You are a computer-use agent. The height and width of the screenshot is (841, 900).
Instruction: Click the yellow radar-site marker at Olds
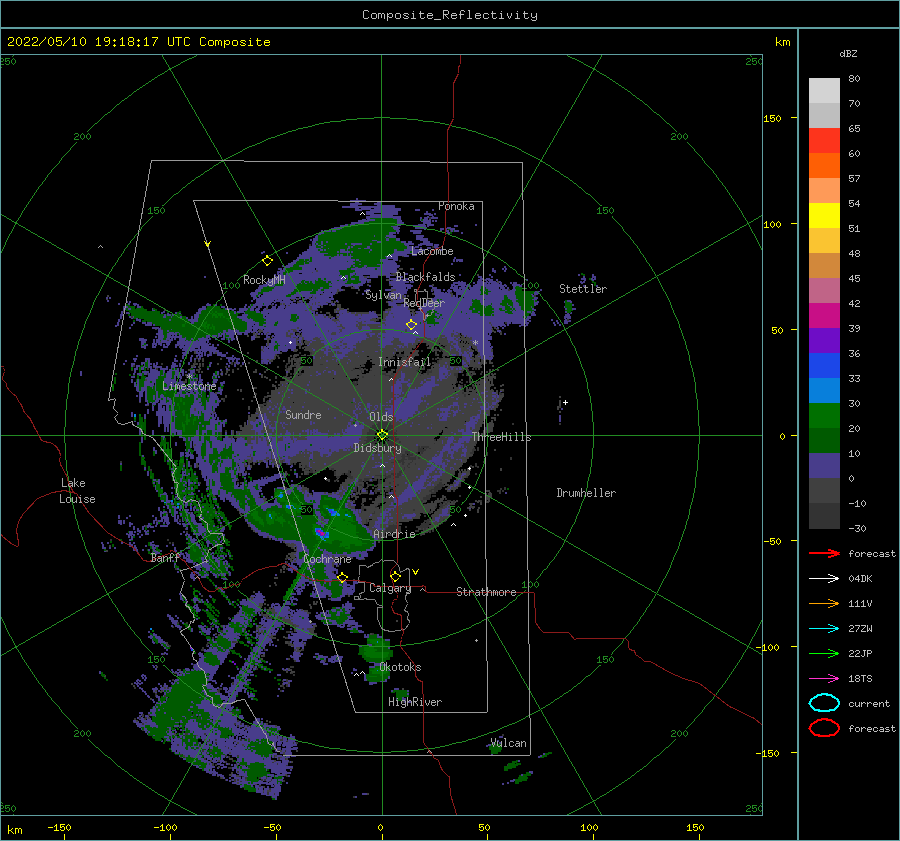point(382,435)
